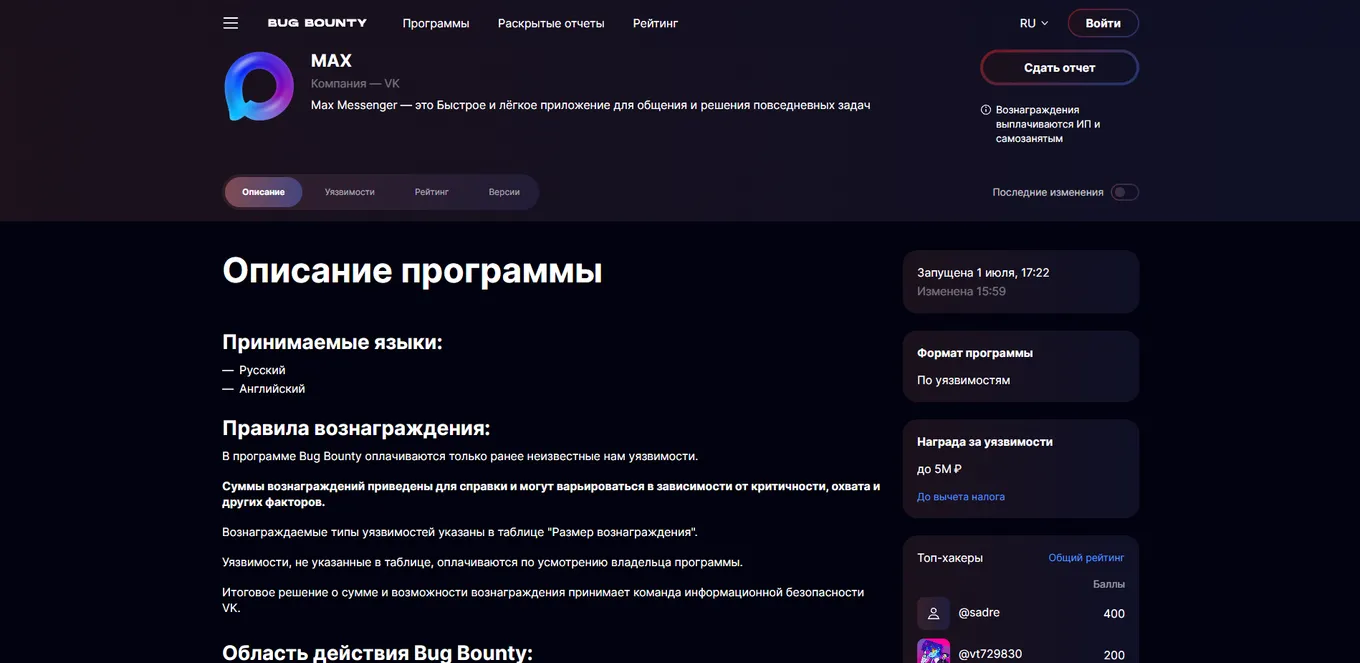The image size is (1360, 663).
Task: Open Программы in top navigation
Action: (x=436, y=23)
